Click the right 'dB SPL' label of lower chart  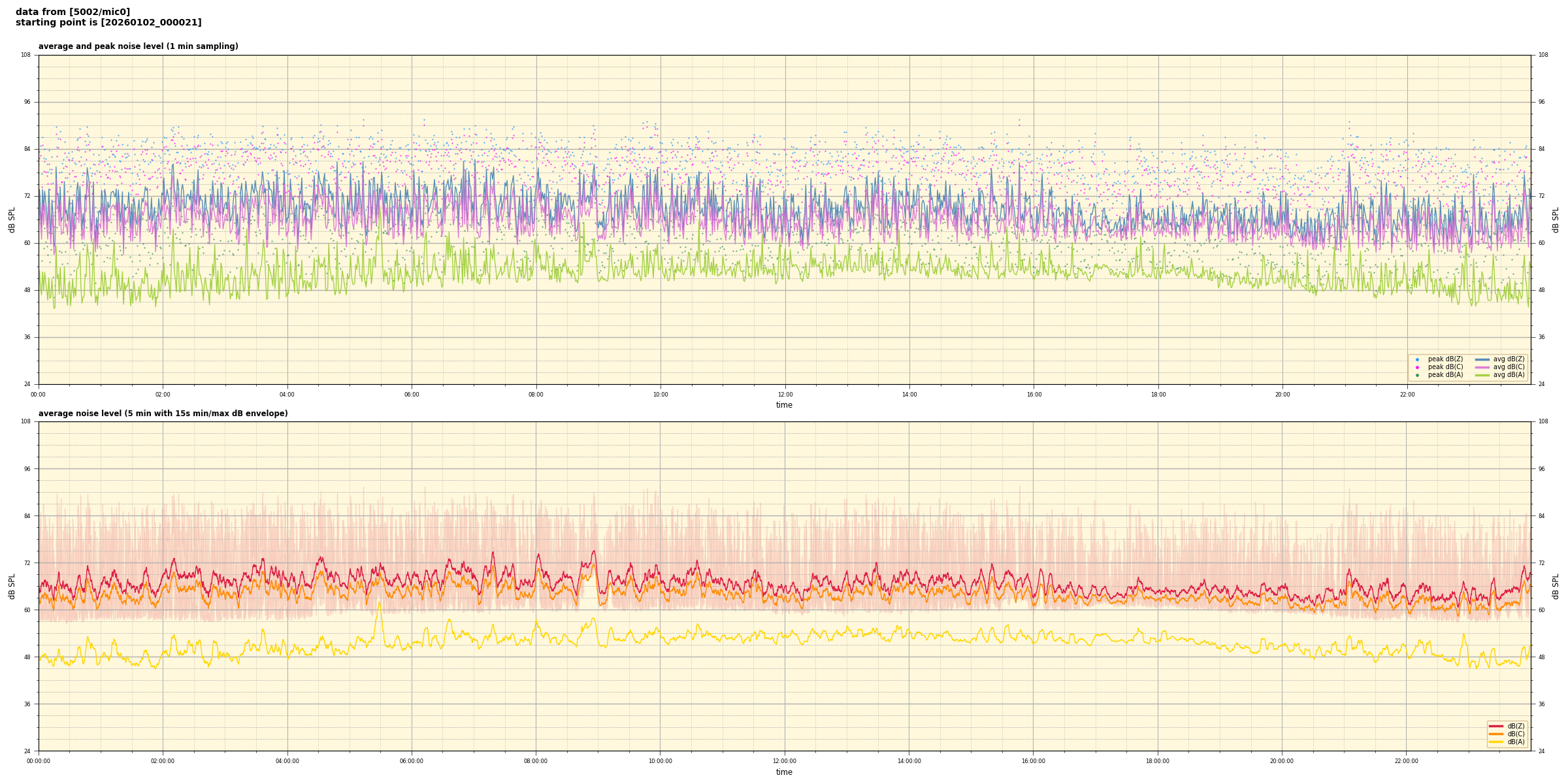pos(1556,586)
